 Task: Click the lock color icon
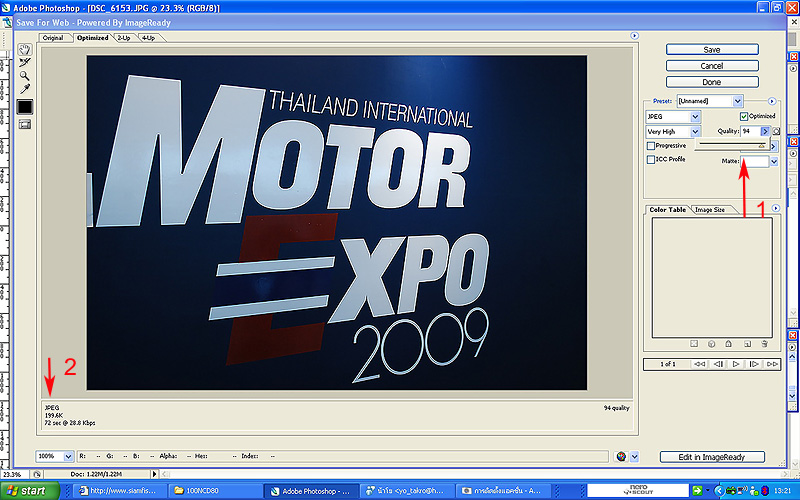729,344
